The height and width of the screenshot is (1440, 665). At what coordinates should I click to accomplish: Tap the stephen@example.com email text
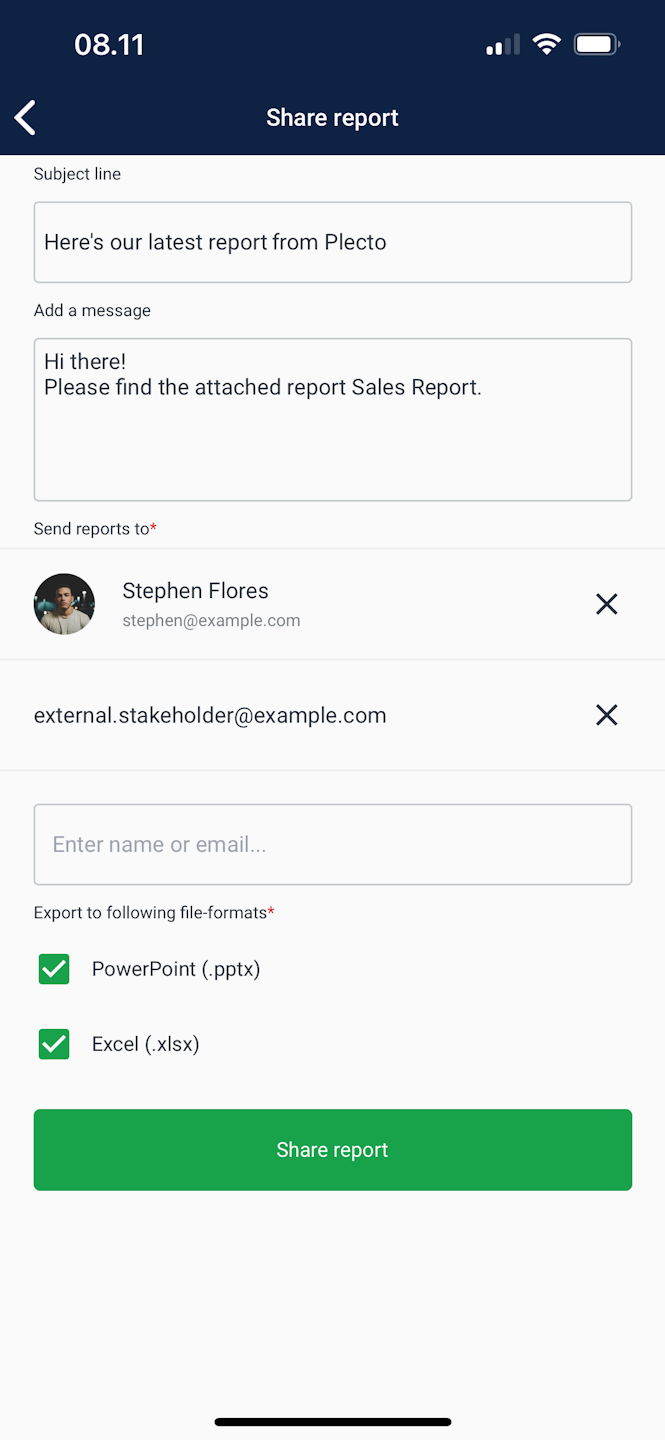coord(211,621)
